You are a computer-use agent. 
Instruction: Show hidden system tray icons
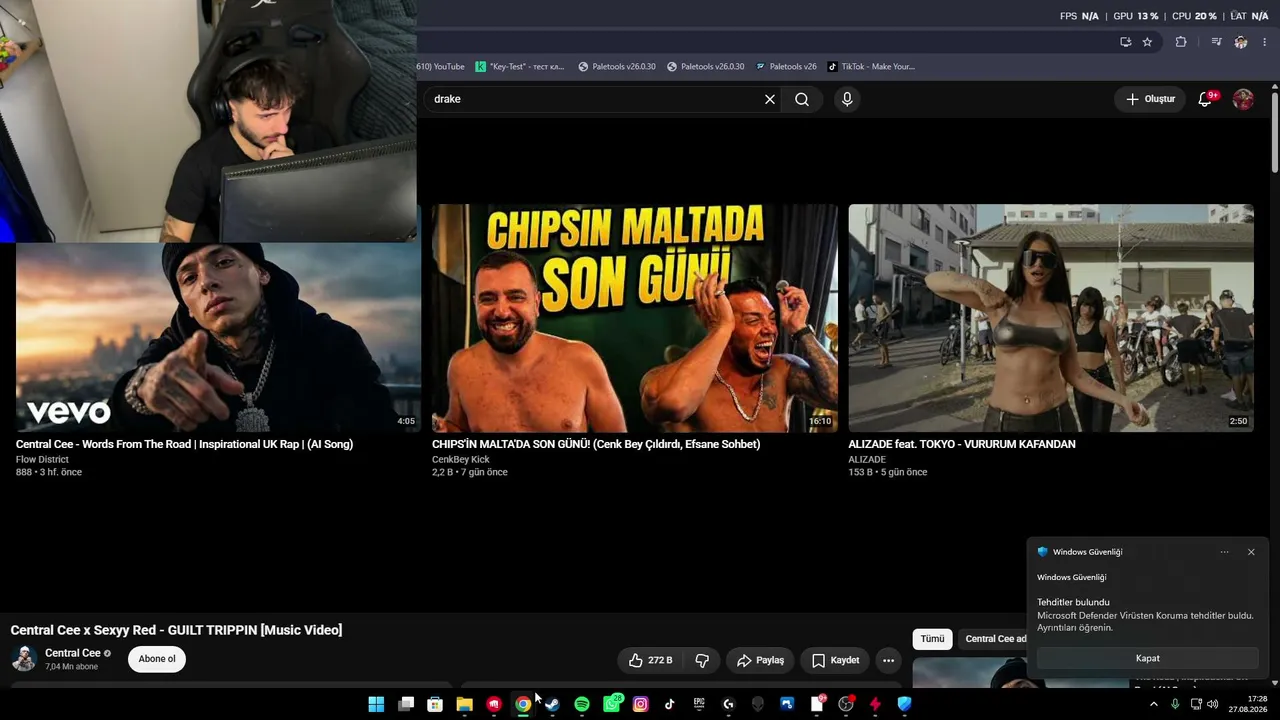coord(1154,704)
